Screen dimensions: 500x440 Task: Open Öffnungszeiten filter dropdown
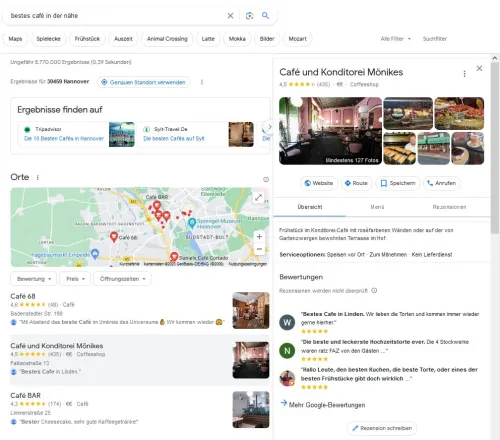point(122,279)
